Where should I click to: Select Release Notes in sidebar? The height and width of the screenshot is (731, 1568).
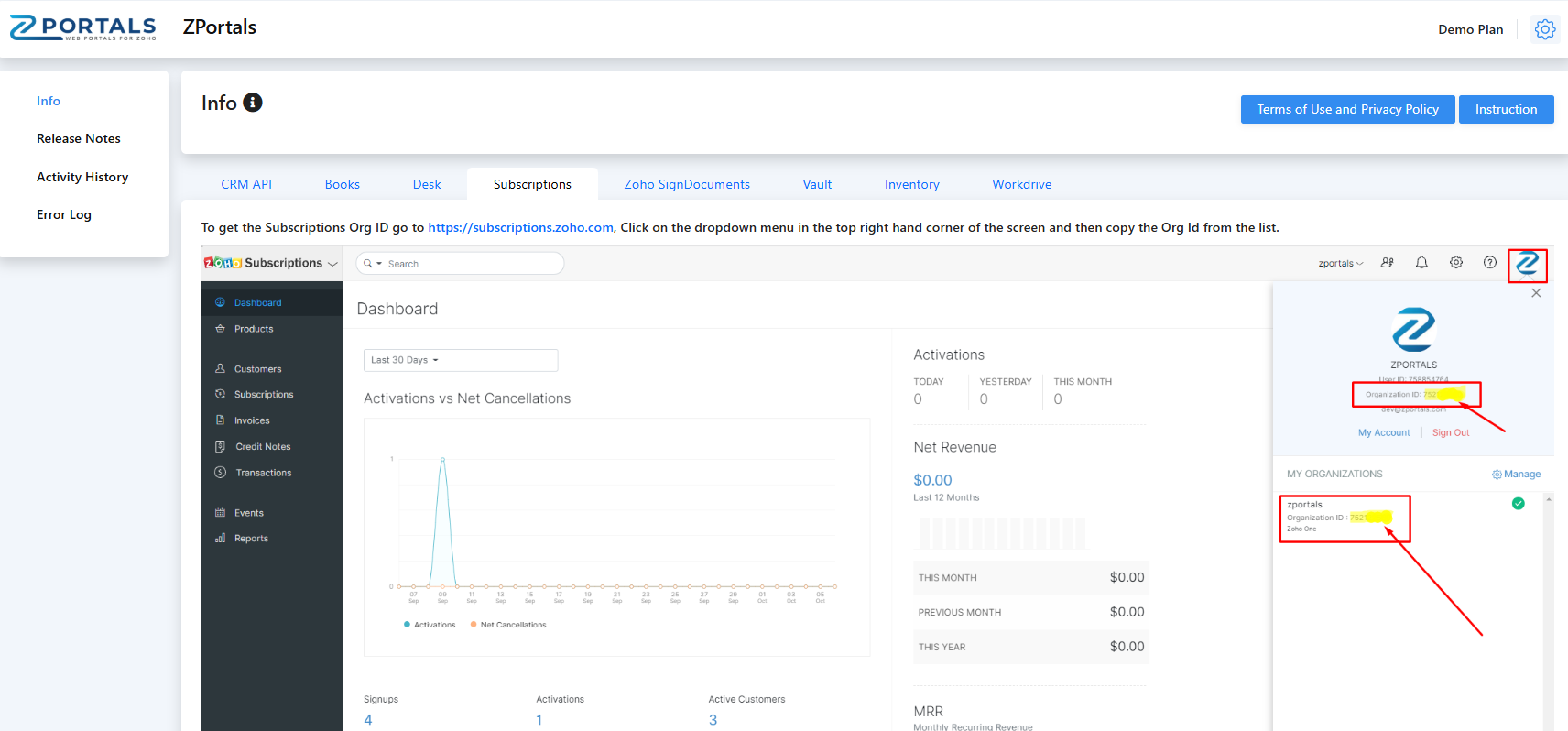[x=79, y=138]
